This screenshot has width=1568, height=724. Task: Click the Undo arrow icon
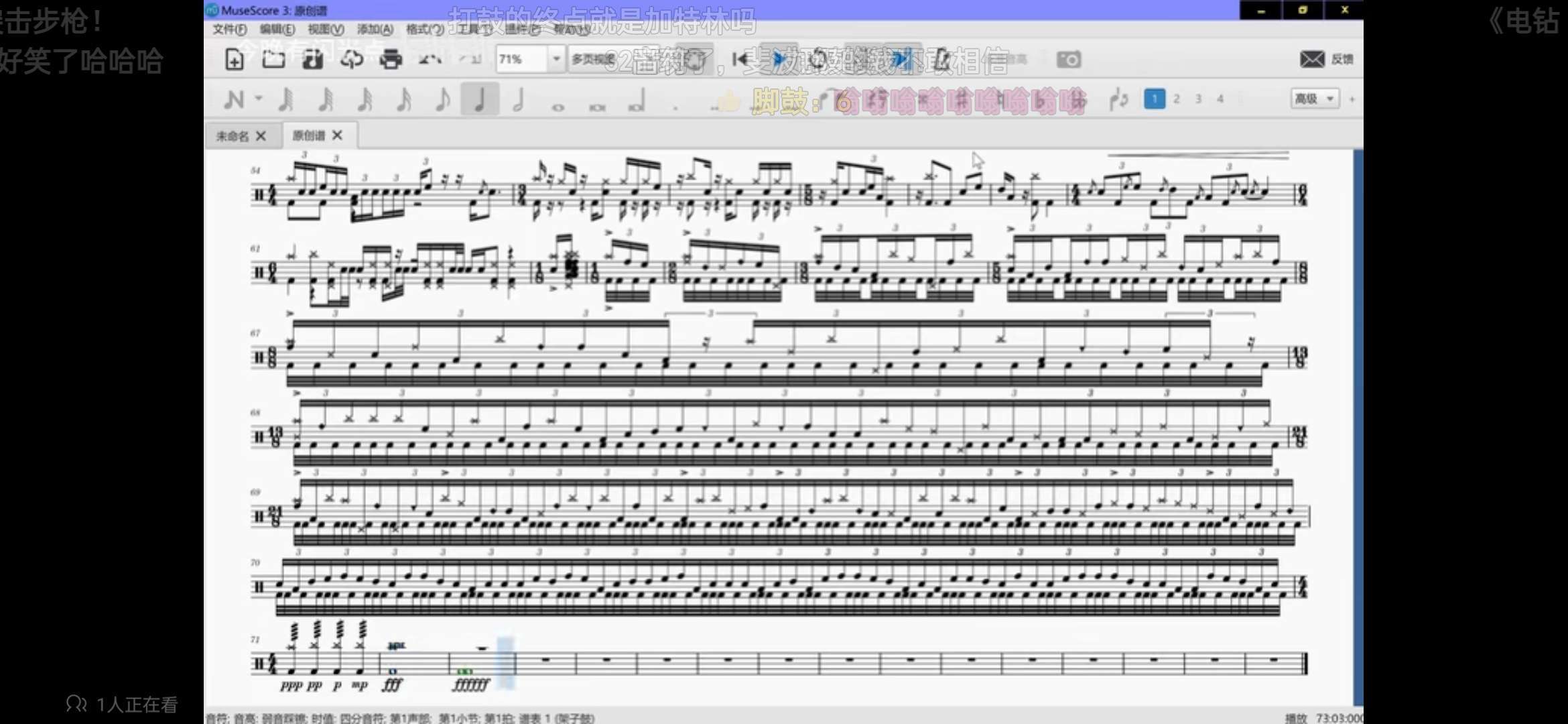click(x=429, y=60)
